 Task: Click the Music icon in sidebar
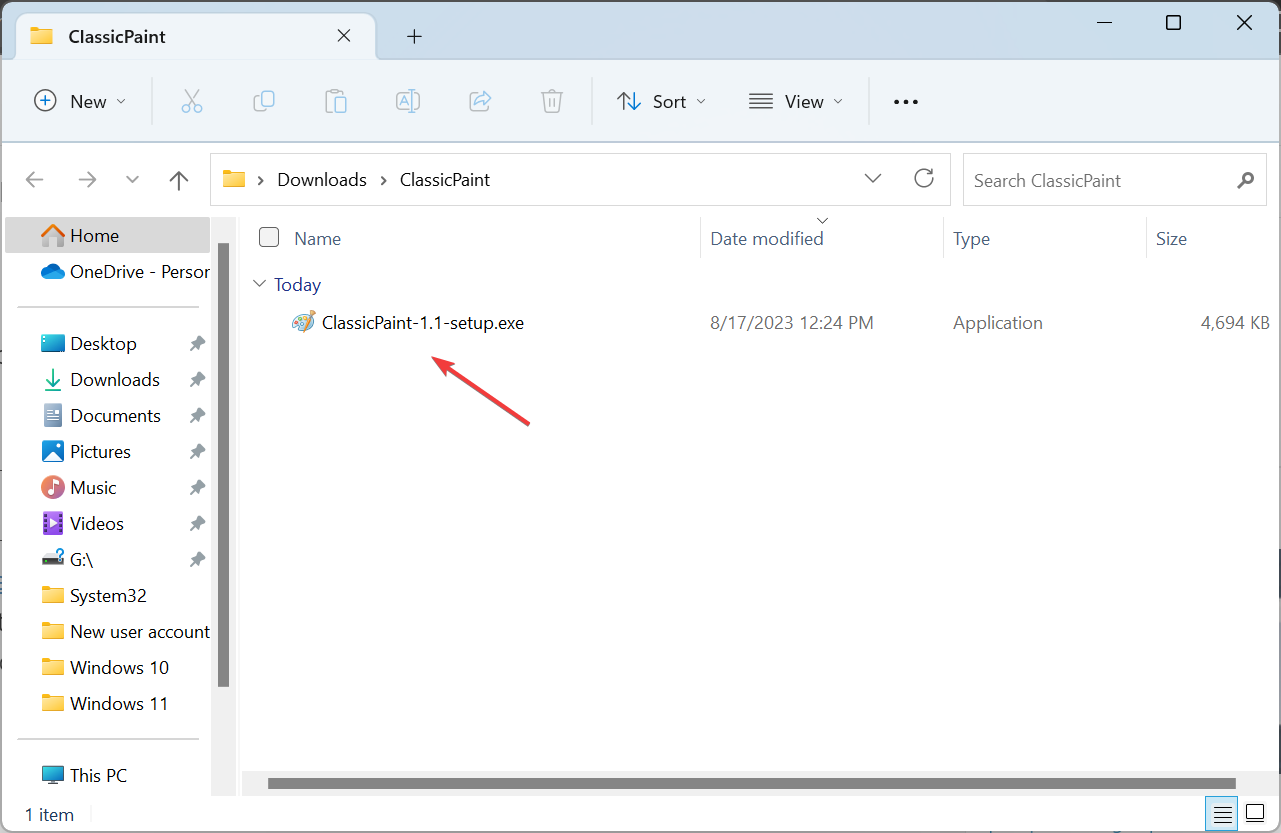[53, 487]
